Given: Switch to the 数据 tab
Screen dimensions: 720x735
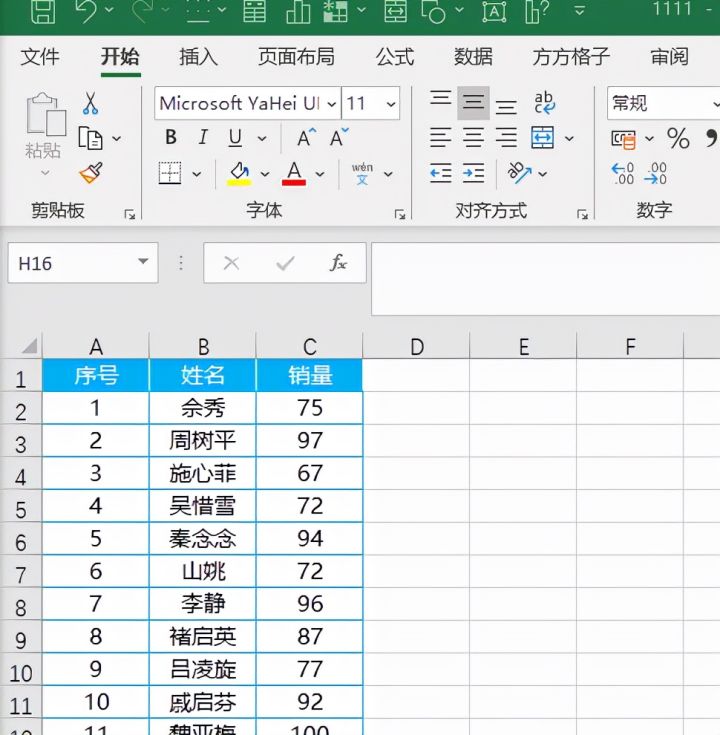Looking at the screenshot, I should click(x=473, y=57).
